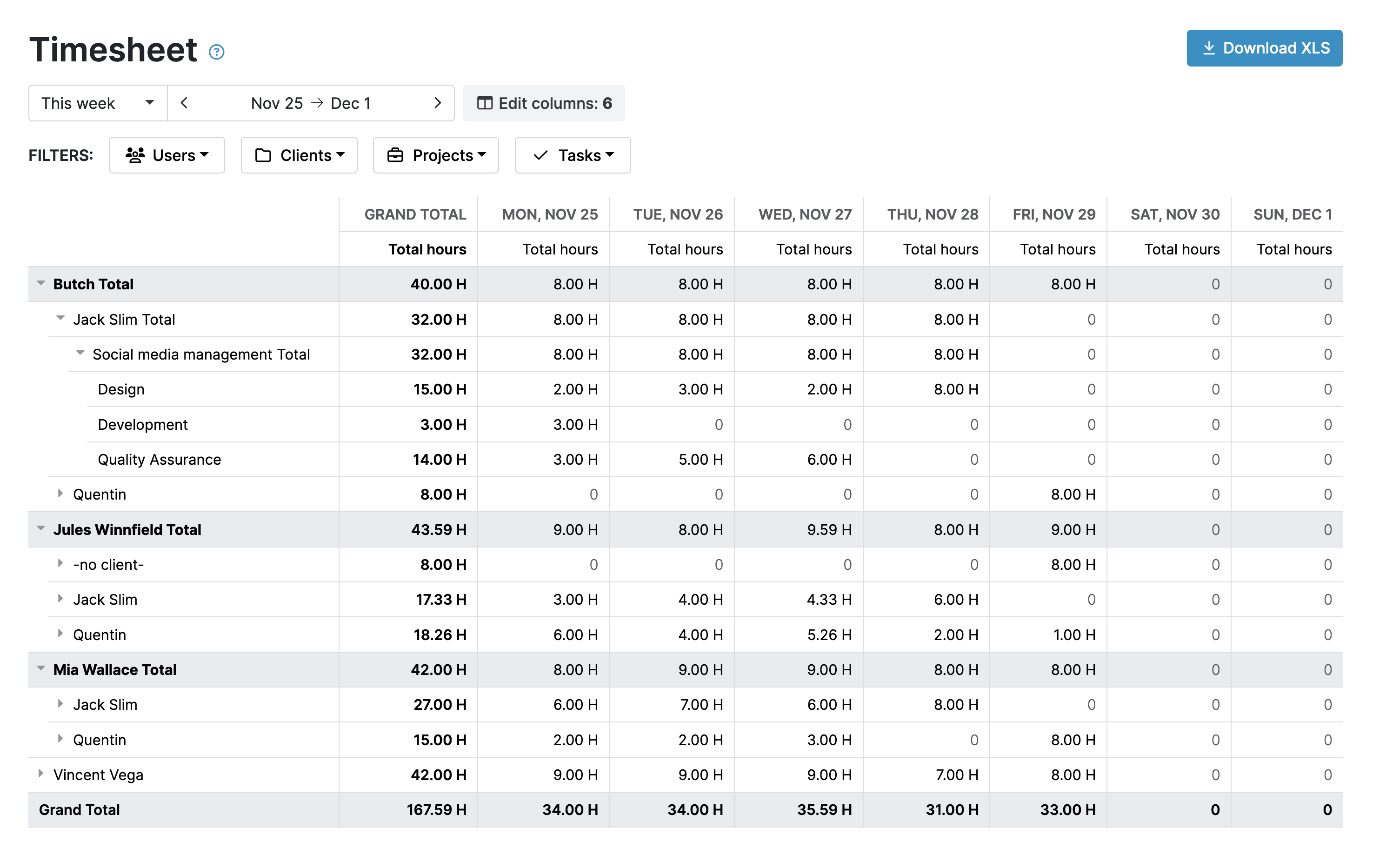Open the Projects filter dropdown
This screenshot has width=1386, height=868.
click(x=436, y=155)
